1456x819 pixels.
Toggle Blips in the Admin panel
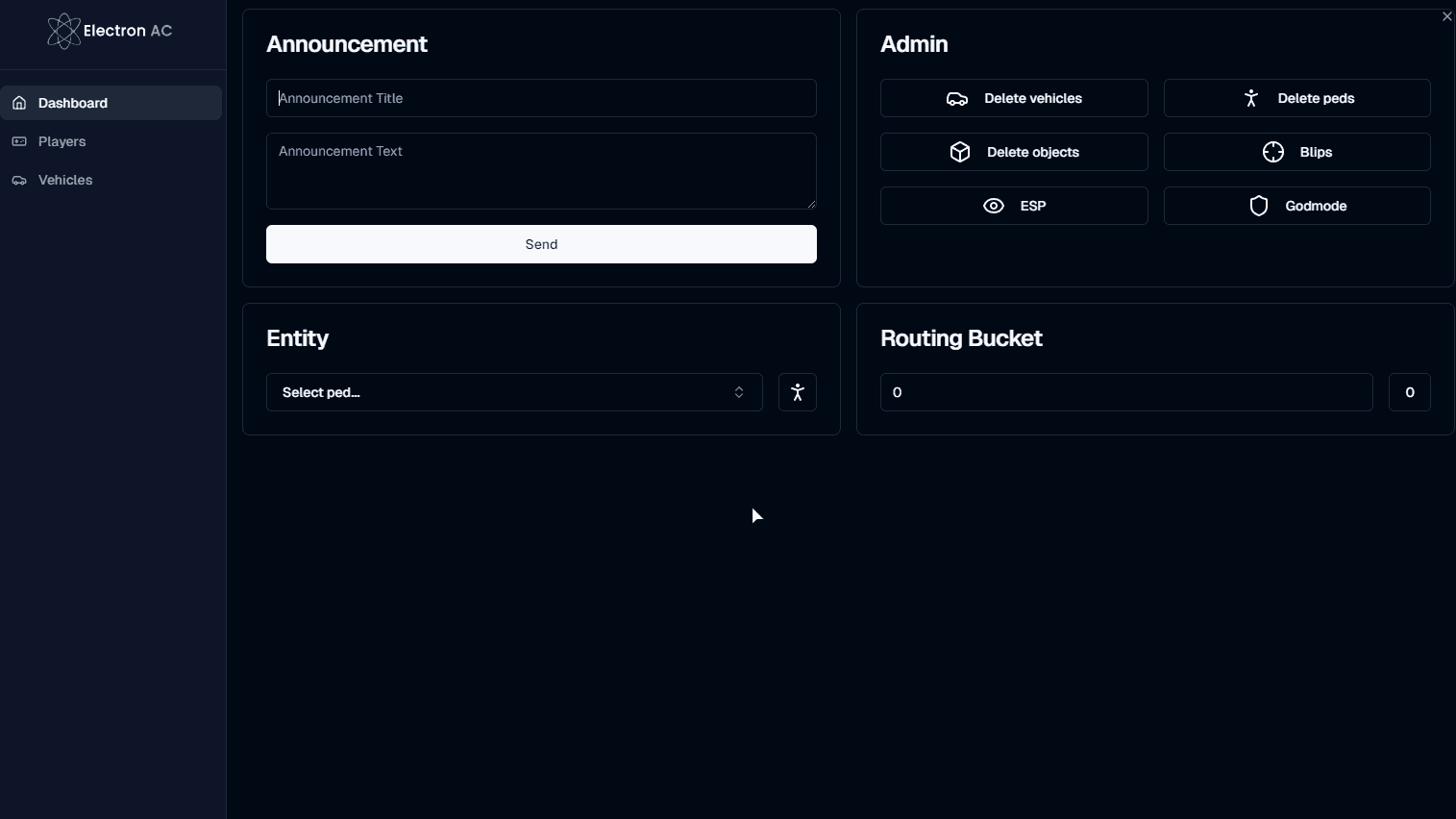tap(1297, 152)
